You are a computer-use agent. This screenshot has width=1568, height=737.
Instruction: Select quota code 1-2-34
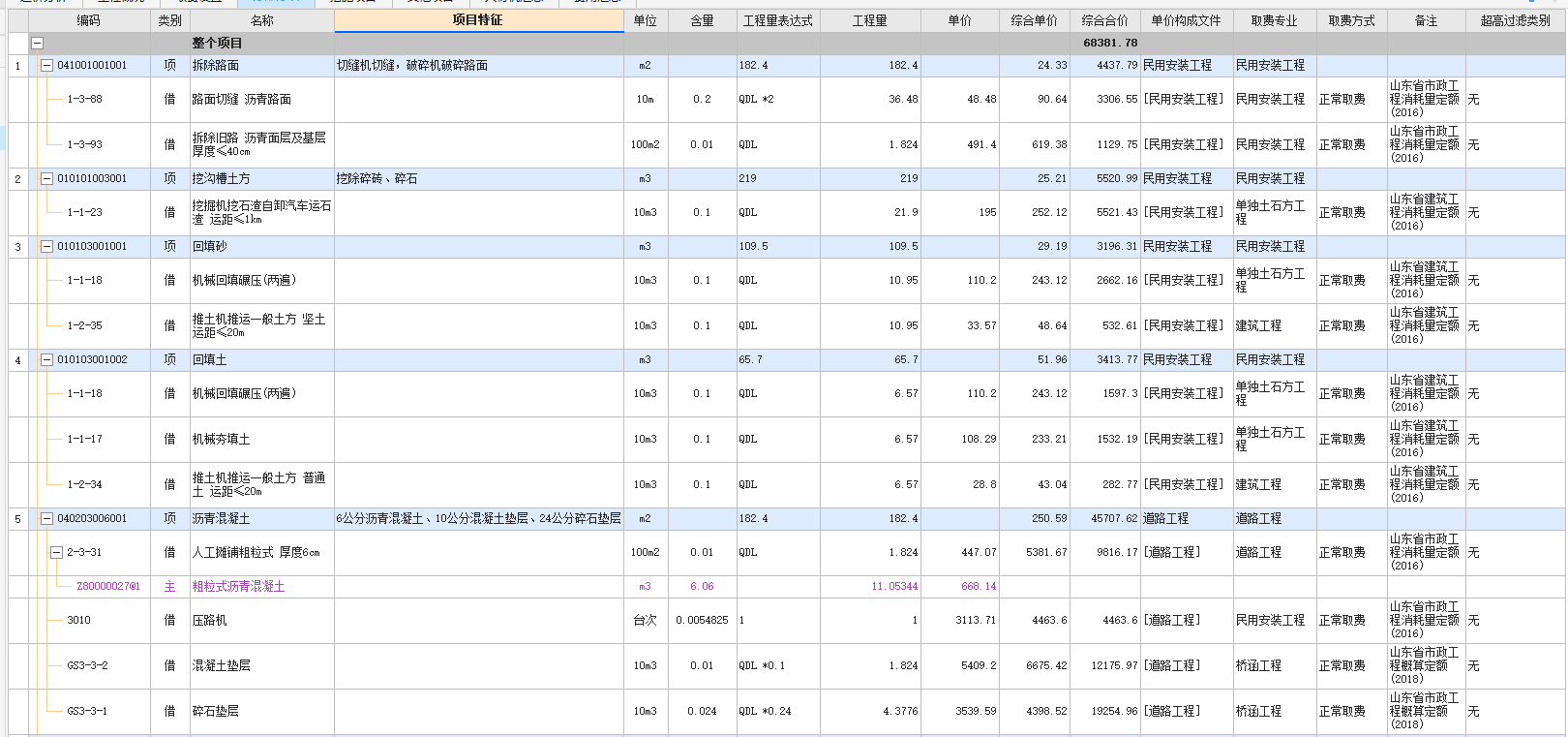point(84,484)
